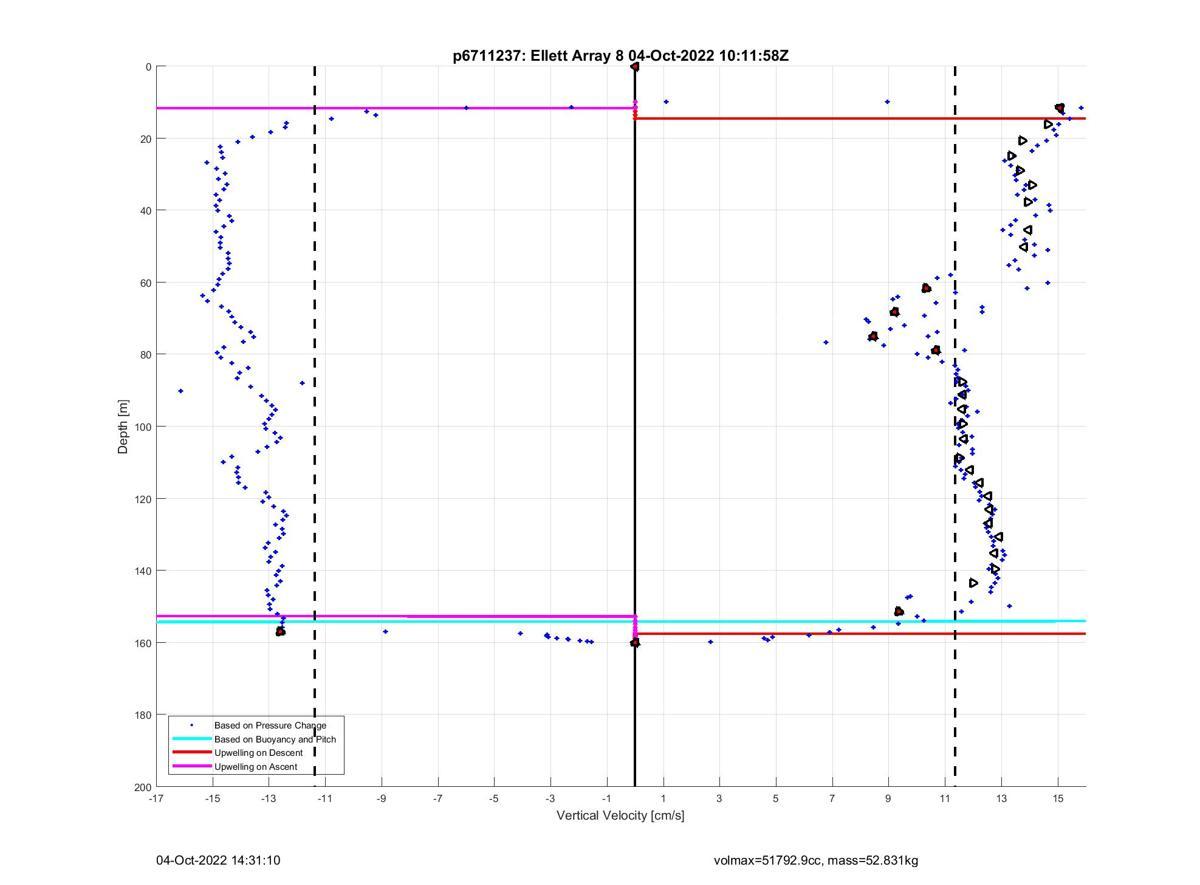Click the depth-axis tick label '60'
The image size is (1200, 885).
[x=146, y=283]
